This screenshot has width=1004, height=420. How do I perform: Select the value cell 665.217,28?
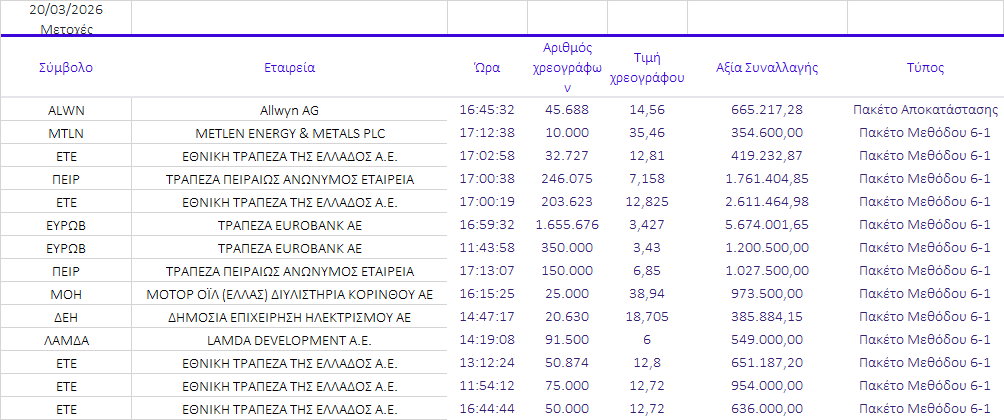[766, 109]
